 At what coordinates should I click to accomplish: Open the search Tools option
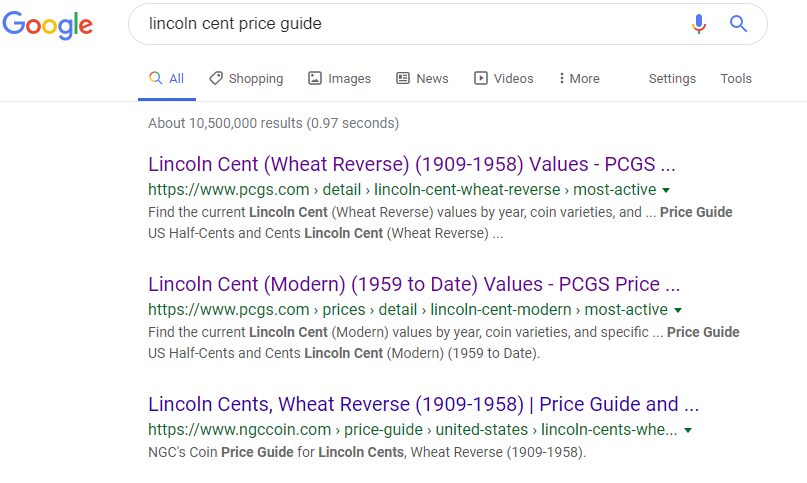click(x=736, y=78)
